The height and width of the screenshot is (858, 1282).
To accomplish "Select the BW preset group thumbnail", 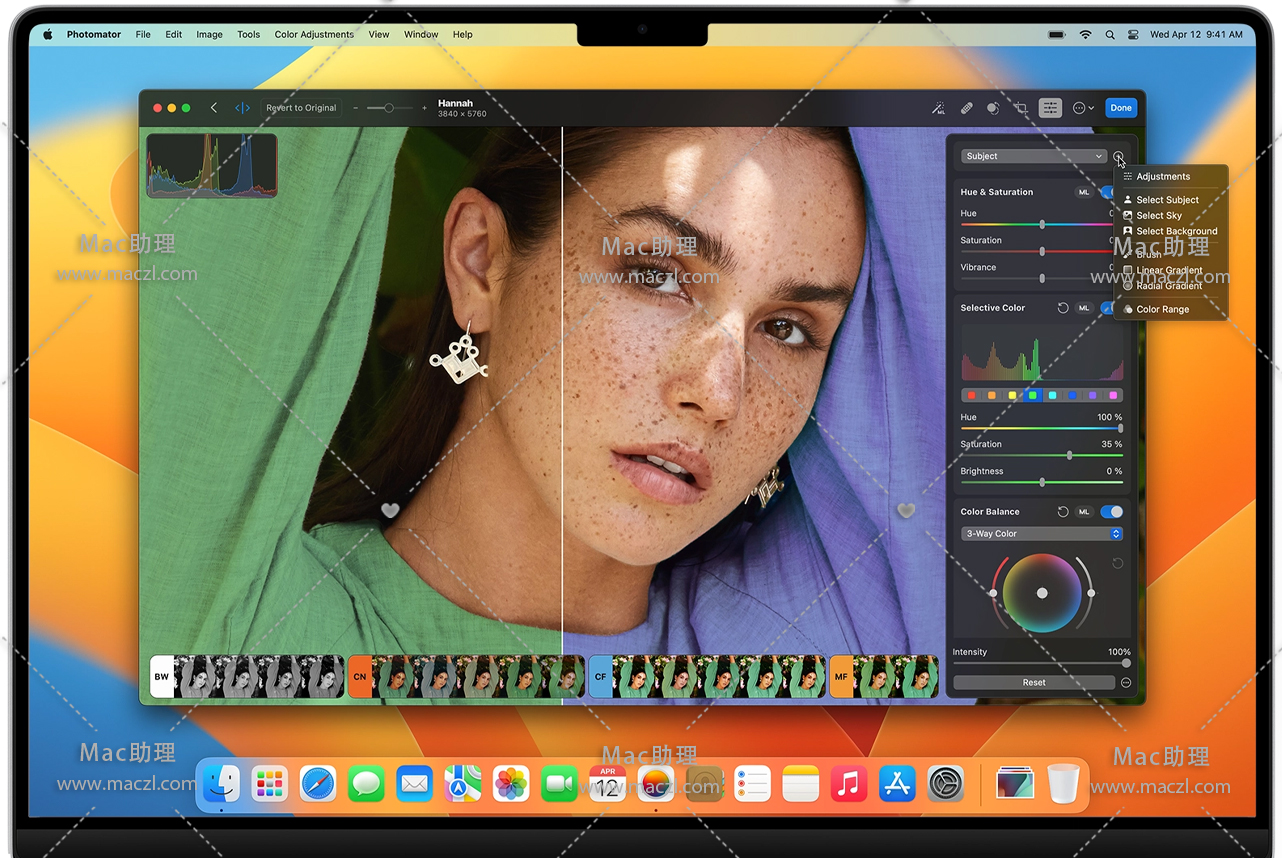I will coord(162,677).
